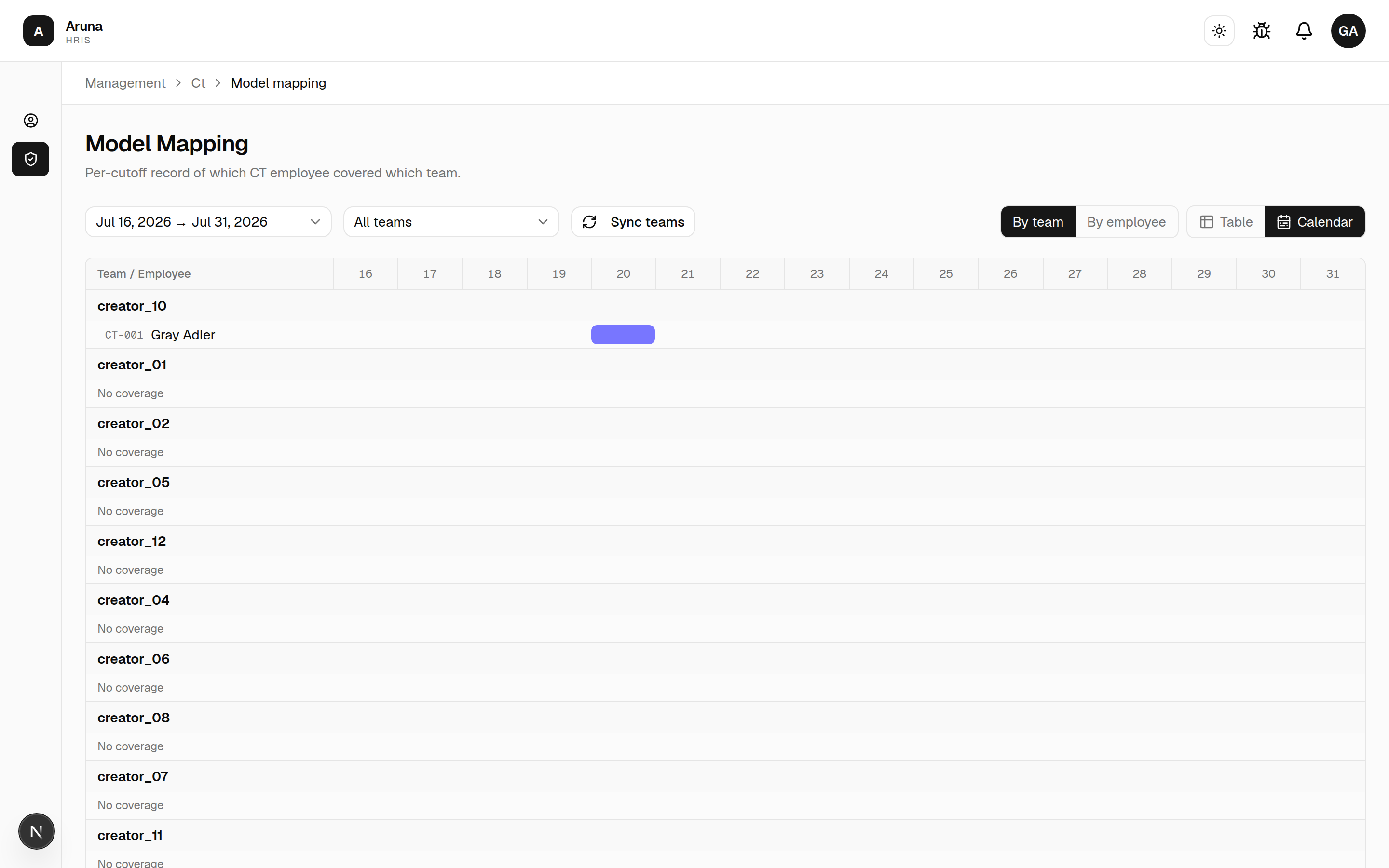The image size is (1389, 868).
Task: Click the CT-001 employee code
Action: (124, 335)
